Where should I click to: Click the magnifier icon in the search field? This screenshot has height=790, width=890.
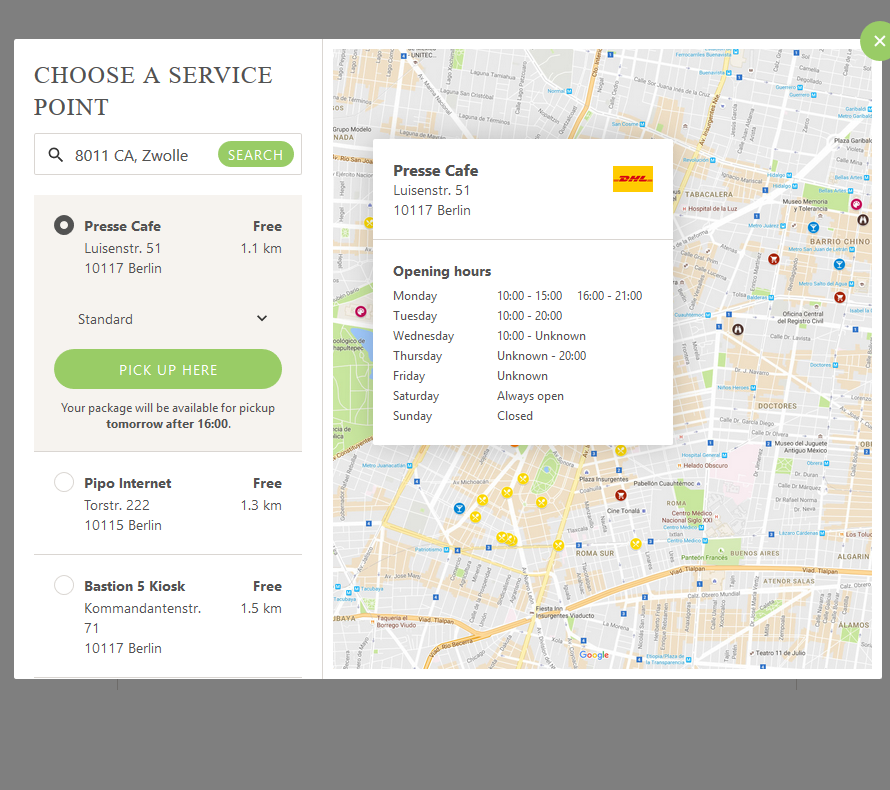[x=56, y=154]
